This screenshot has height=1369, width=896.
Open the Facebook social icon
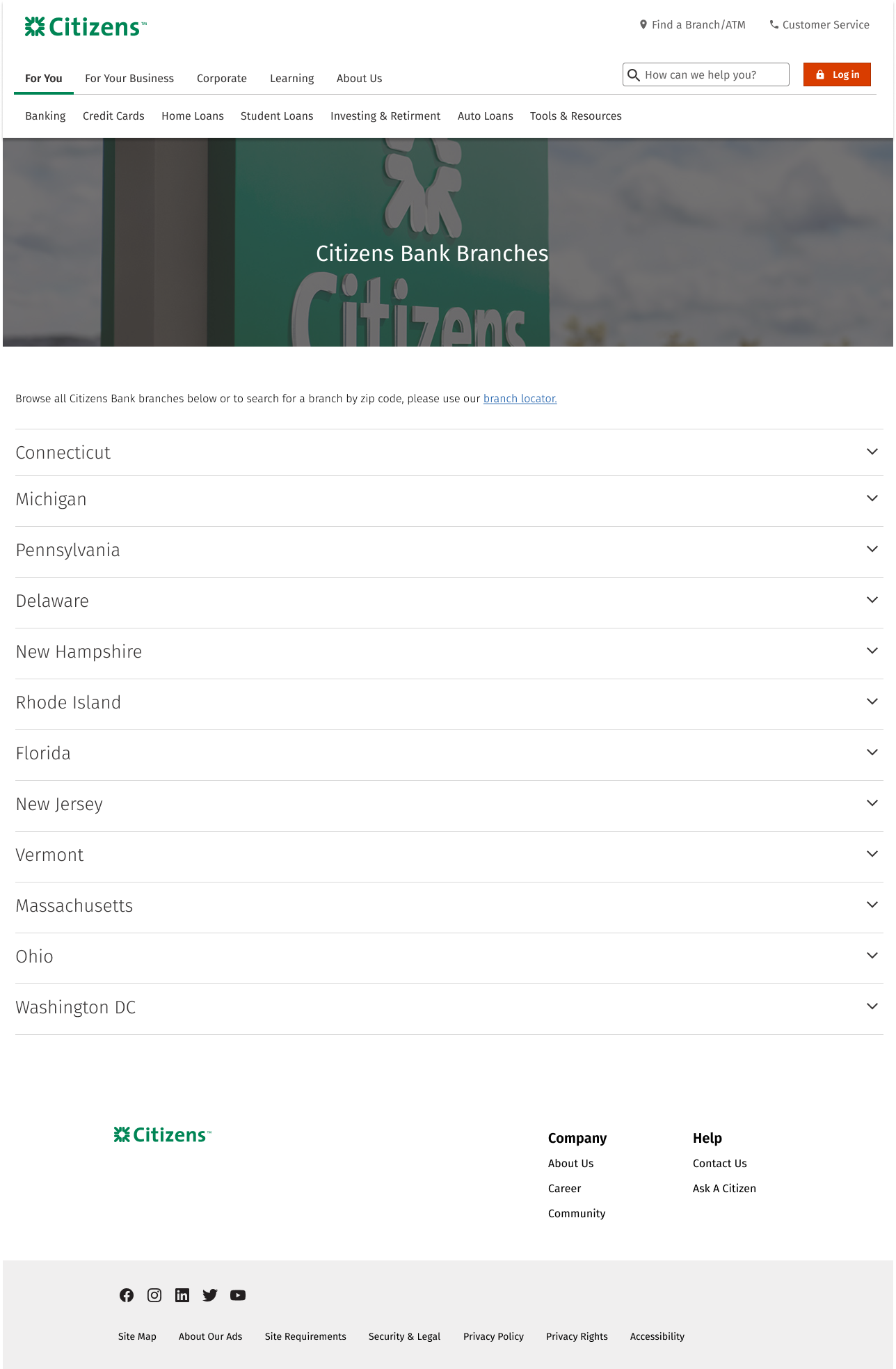pos(127,1295)
